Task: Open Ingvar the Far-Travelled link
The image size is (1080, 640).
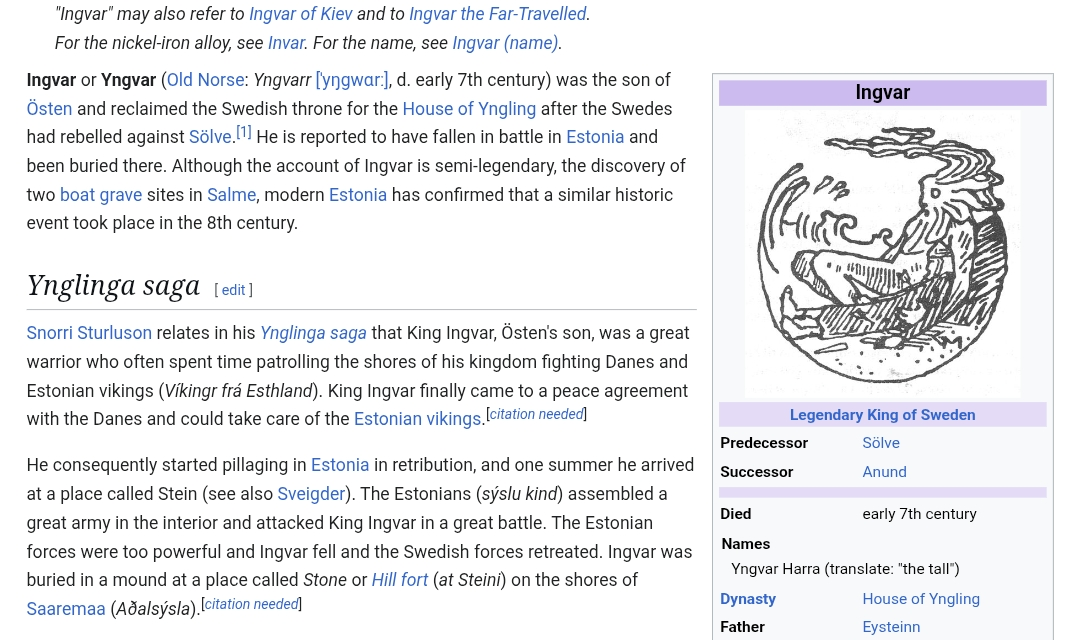Action: 497,14
